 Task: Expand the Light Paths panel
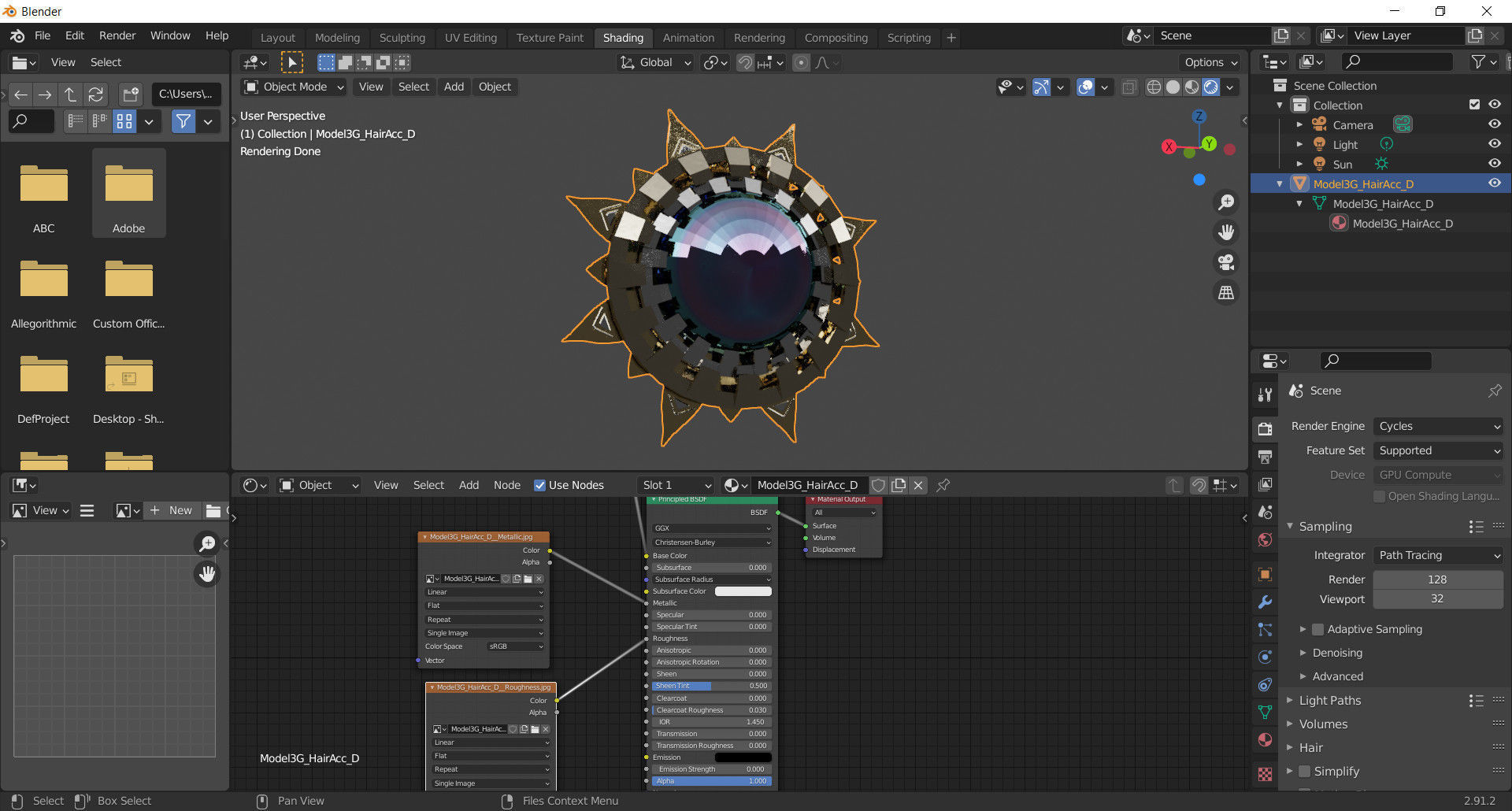[1329, 700]
